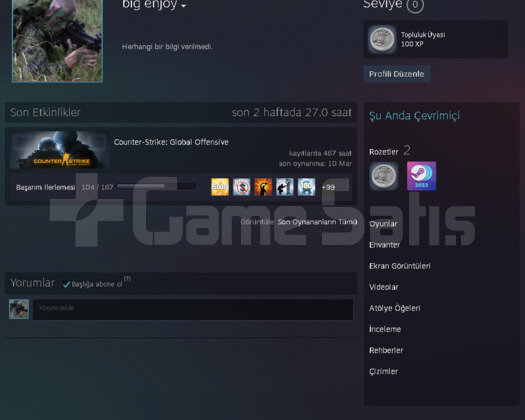
Task: Open the silver community badge under Rozetler
Action: [384, 176]
